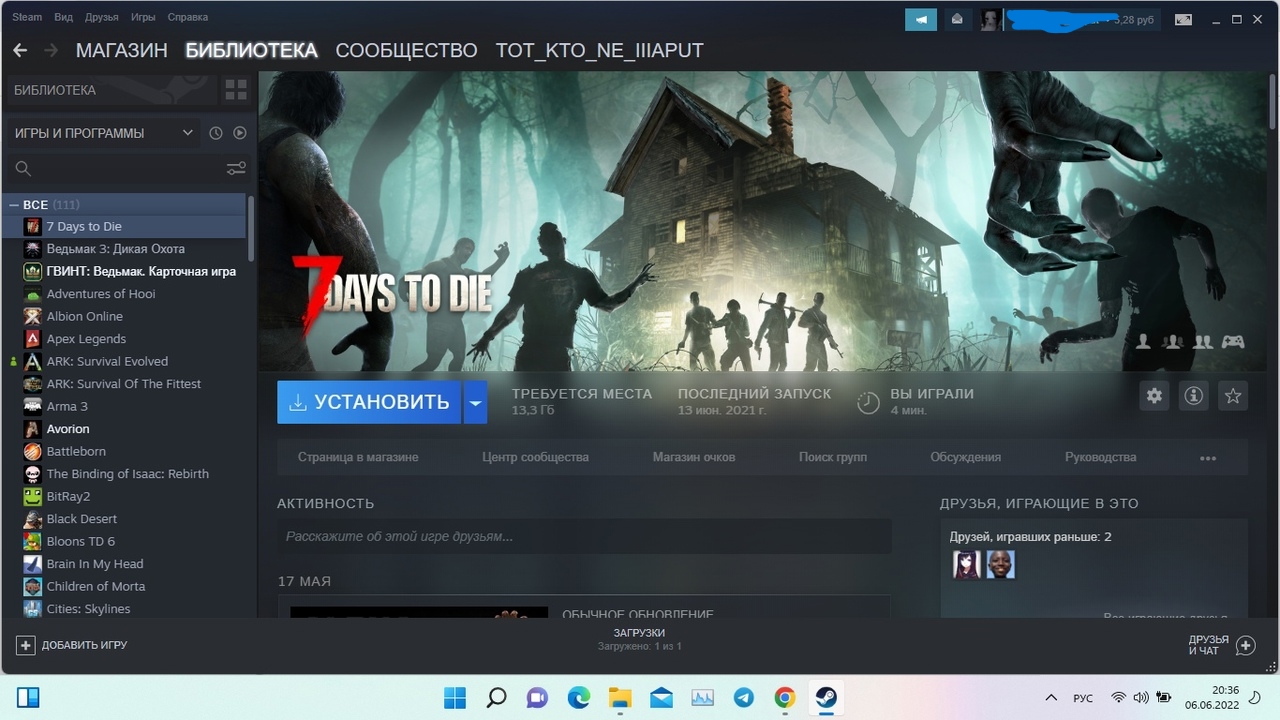
Task: Select Ведьмак 3: Дикая Охота in the library
Action: 125,249
